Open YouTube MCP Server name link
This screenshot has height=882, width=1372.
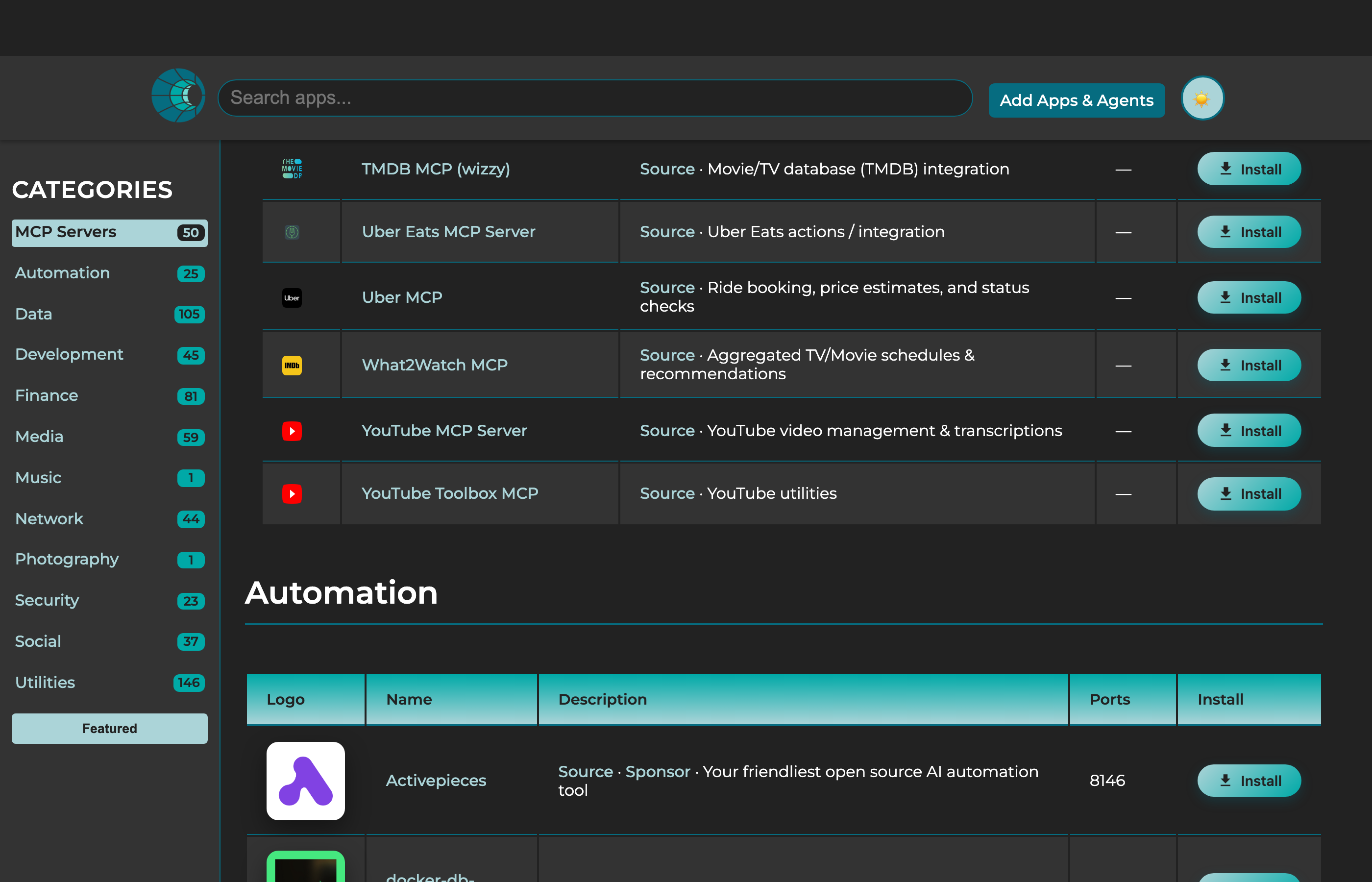[x=444, y=431]
